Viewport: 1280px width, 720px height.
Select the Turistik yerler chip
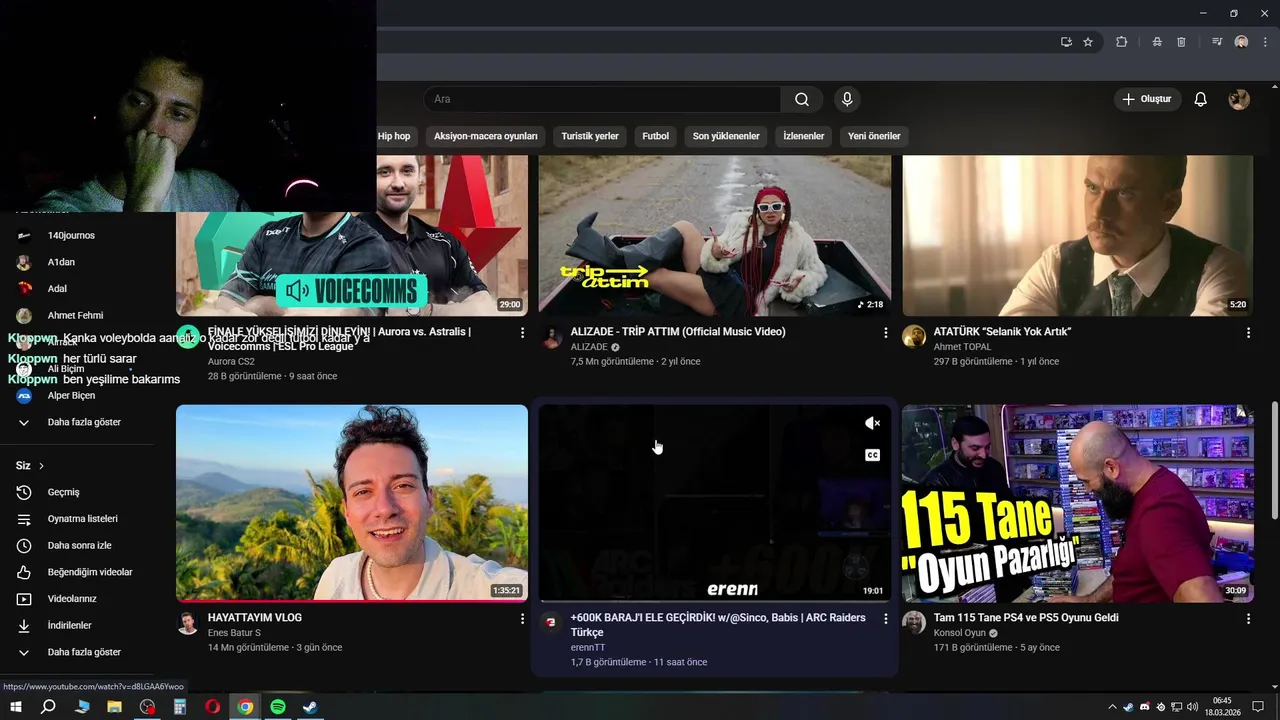click(x=590, y=136)
